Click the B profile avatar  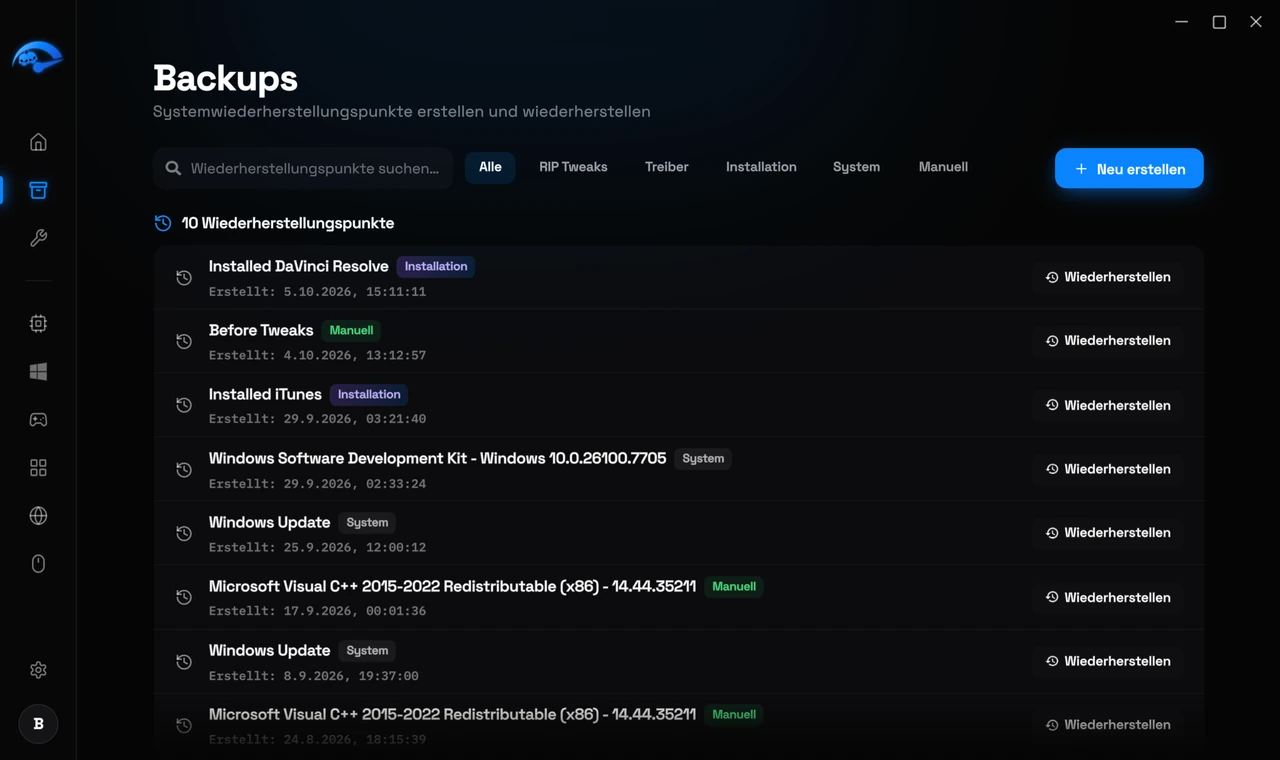click(38, 724)
